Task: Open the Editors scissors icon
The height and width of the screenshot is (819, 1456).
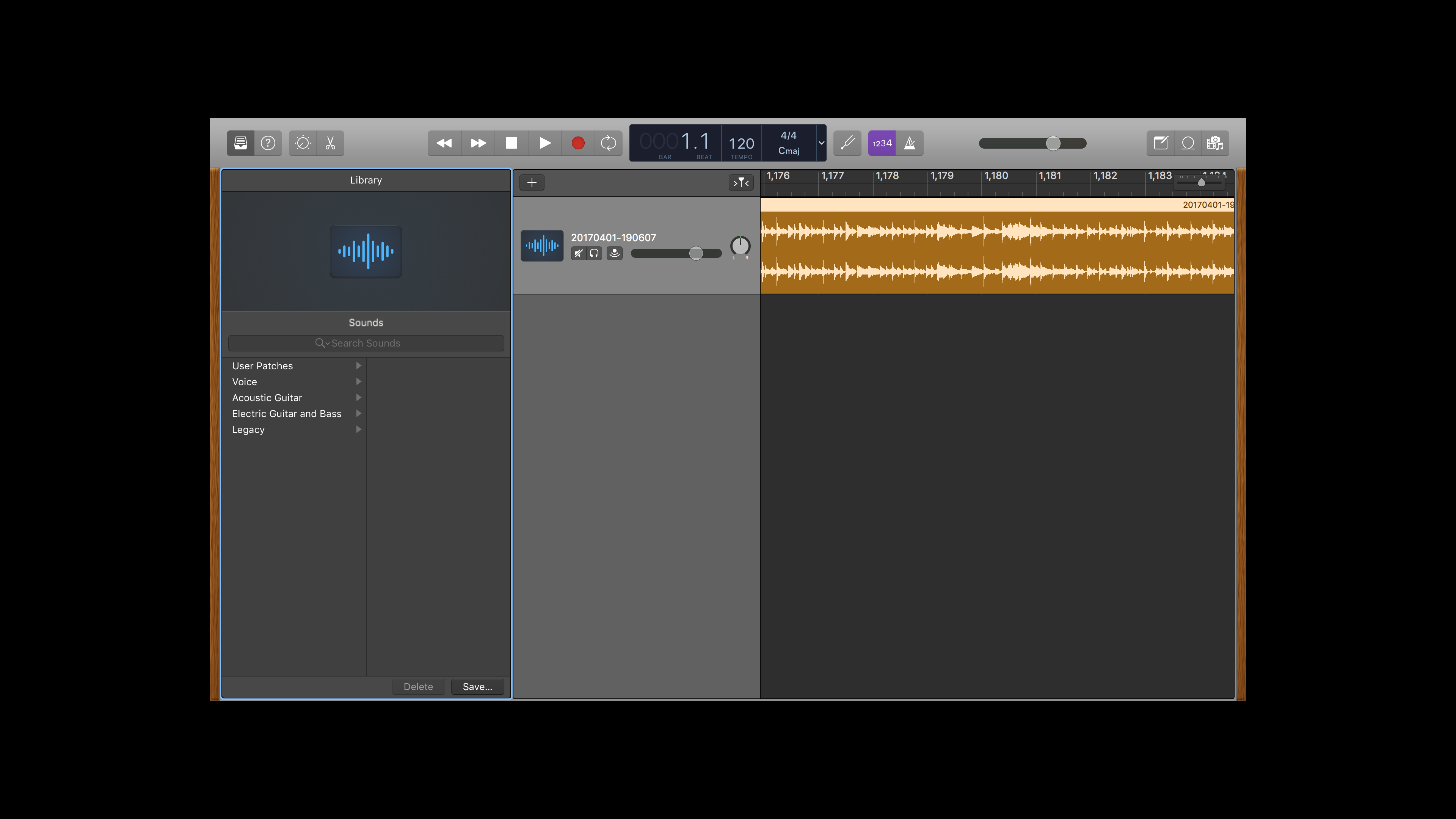Action: click(x=331, y=143)
